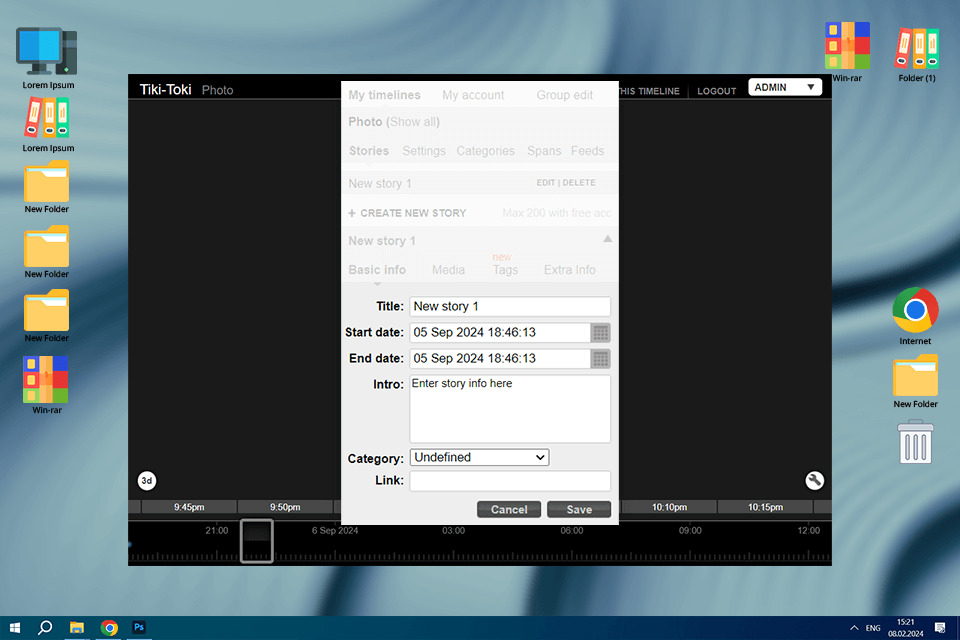
Task: Open the Feeds tab
Action: pos(587,151)
